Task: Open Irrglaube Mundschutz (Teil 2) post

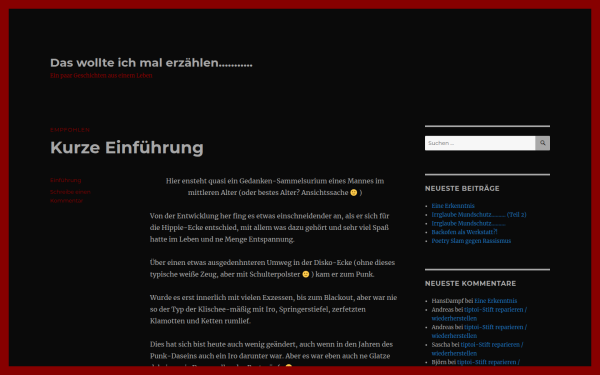Action: [479, 215]
